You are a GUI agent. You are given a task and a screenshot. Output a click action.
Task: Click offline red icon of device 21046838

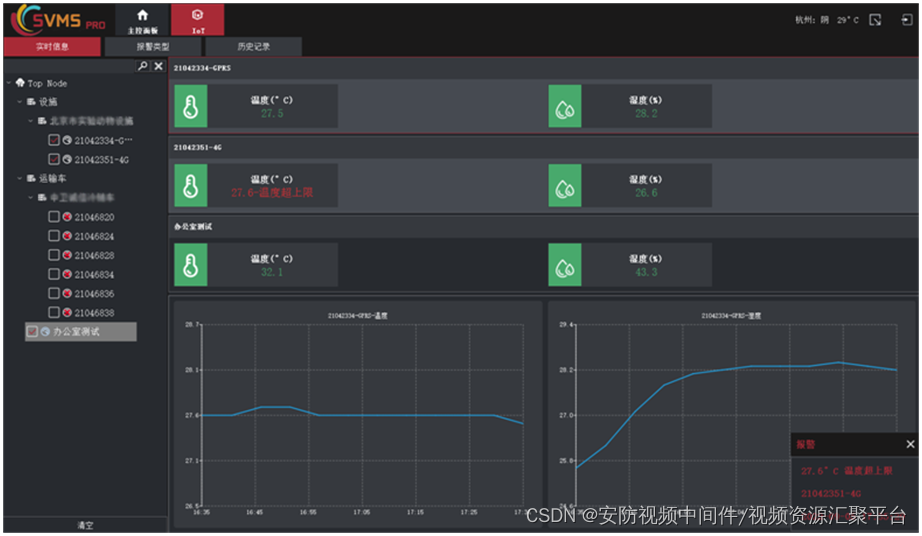[x=67, y=312]
